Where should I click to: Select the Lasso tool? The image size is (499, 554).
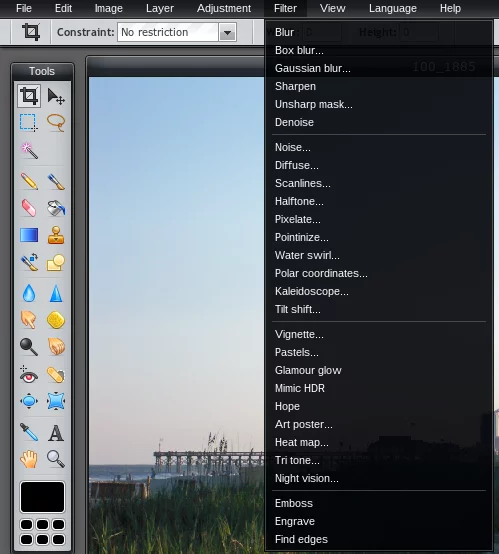(x=56, y=123)
